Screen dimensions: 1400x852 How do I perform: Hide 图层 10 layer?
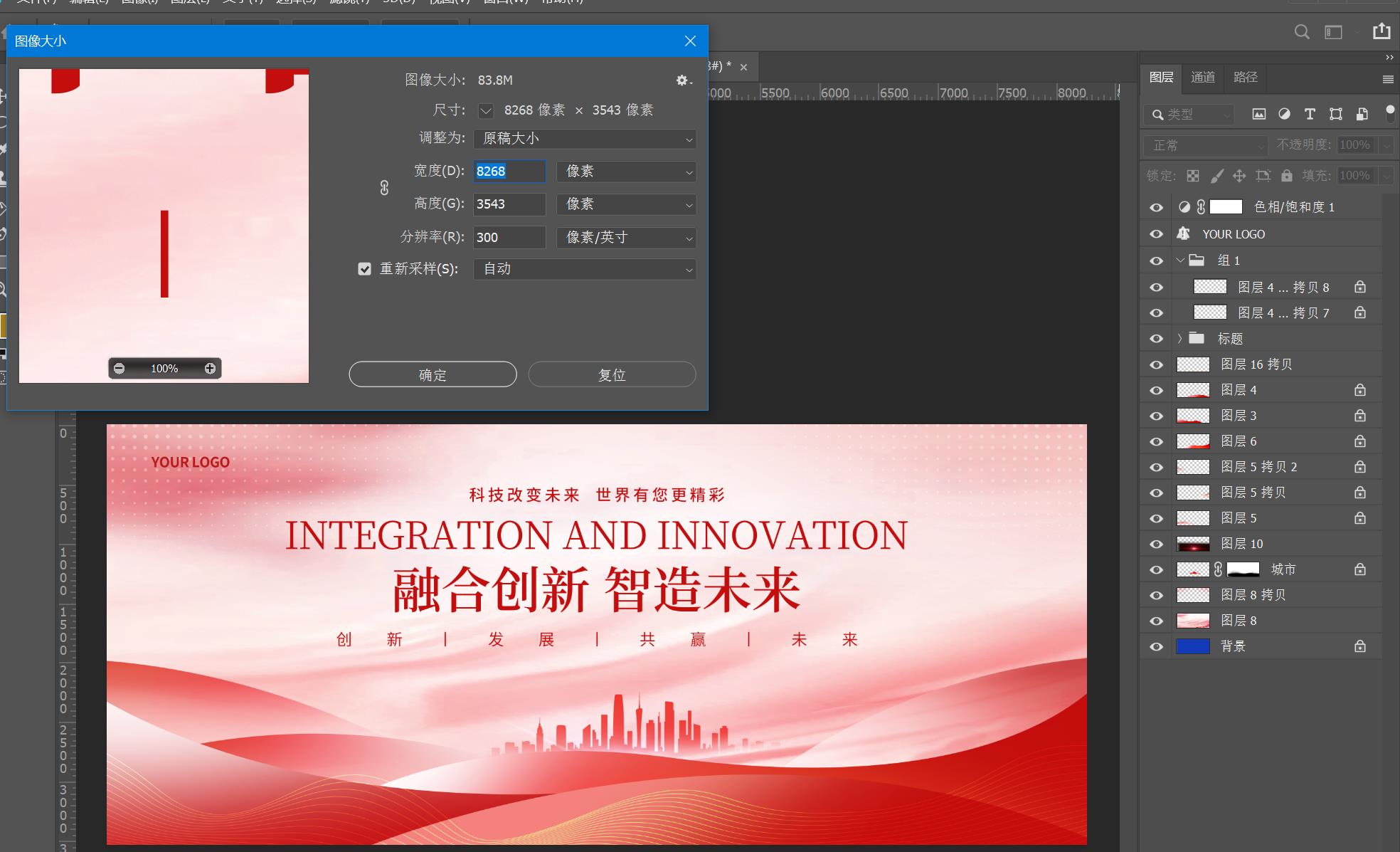click(x=1157, y=545)
